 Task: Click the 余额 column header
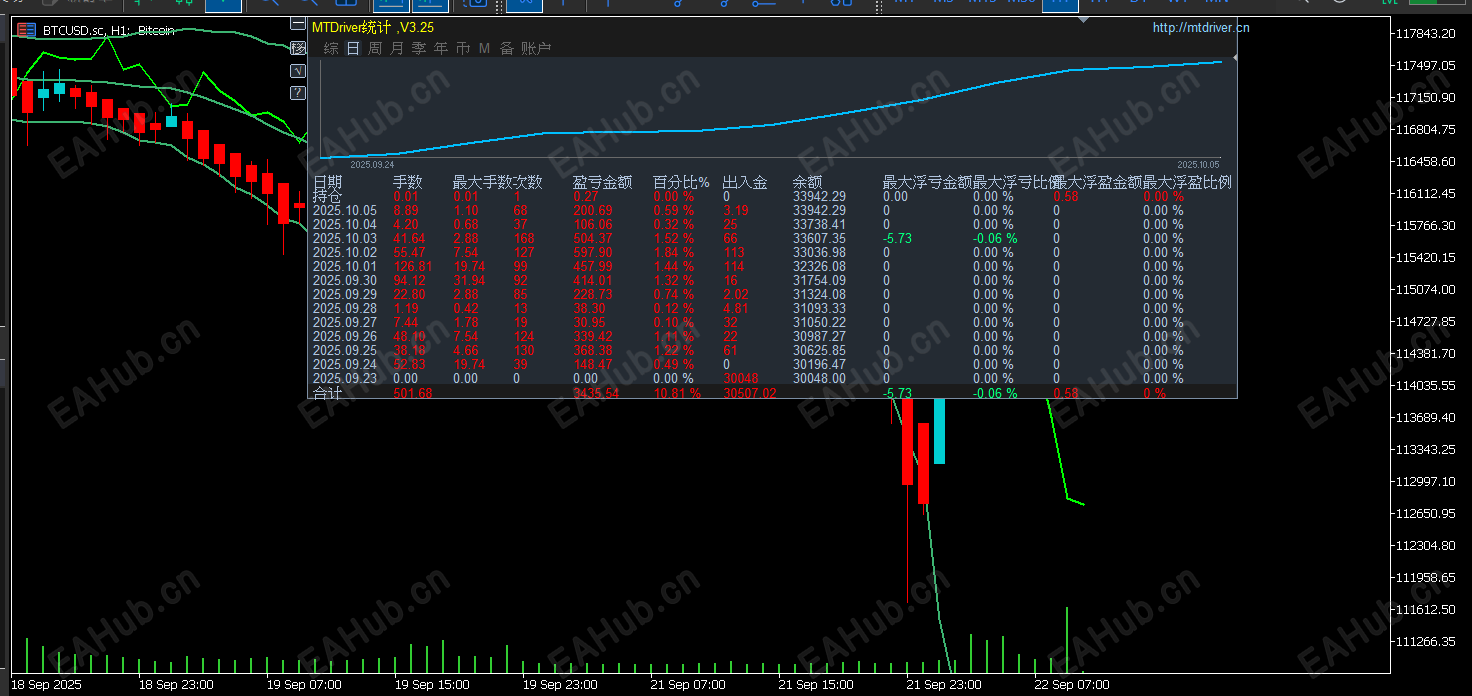pyautogui.click(x=807, y=182)
